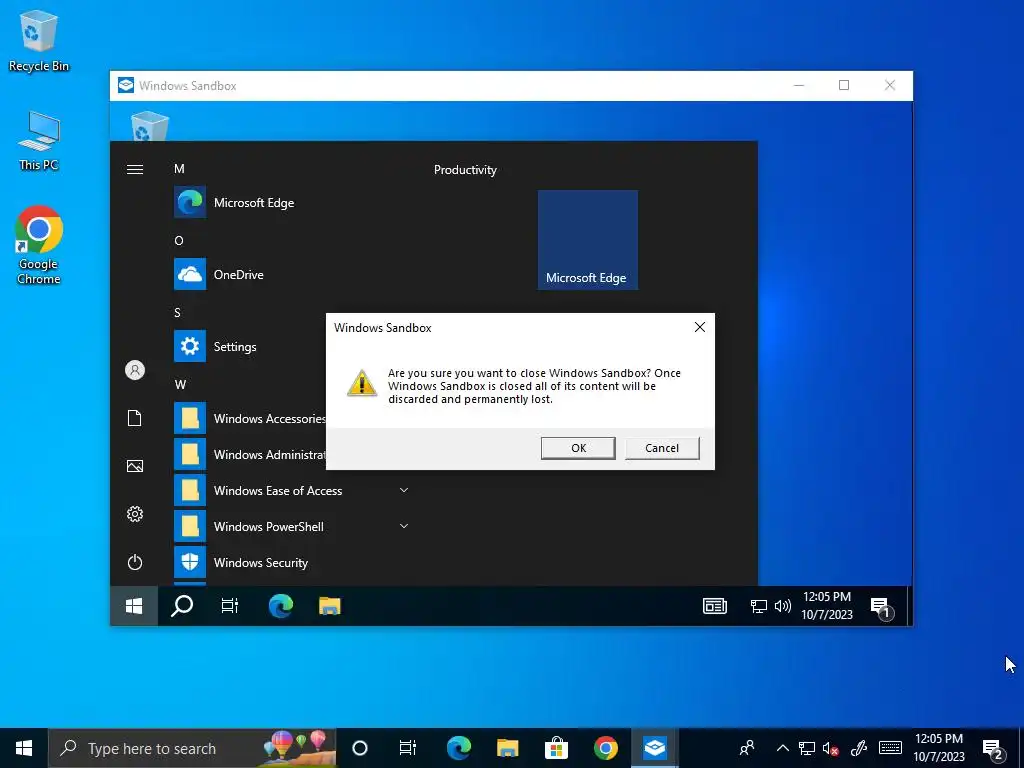
Task: Open Documents icon in sandbox Start rail
Action: point(135,418)
